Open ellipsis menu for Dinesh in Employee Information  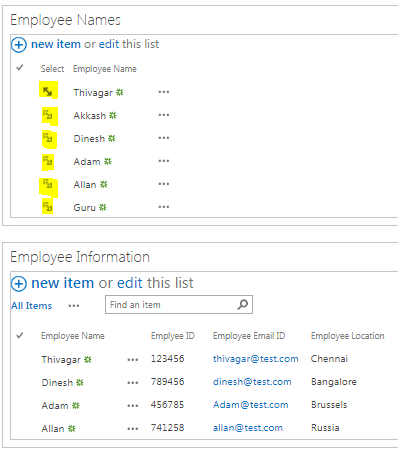pyautogui.click(x=133, y=383)
